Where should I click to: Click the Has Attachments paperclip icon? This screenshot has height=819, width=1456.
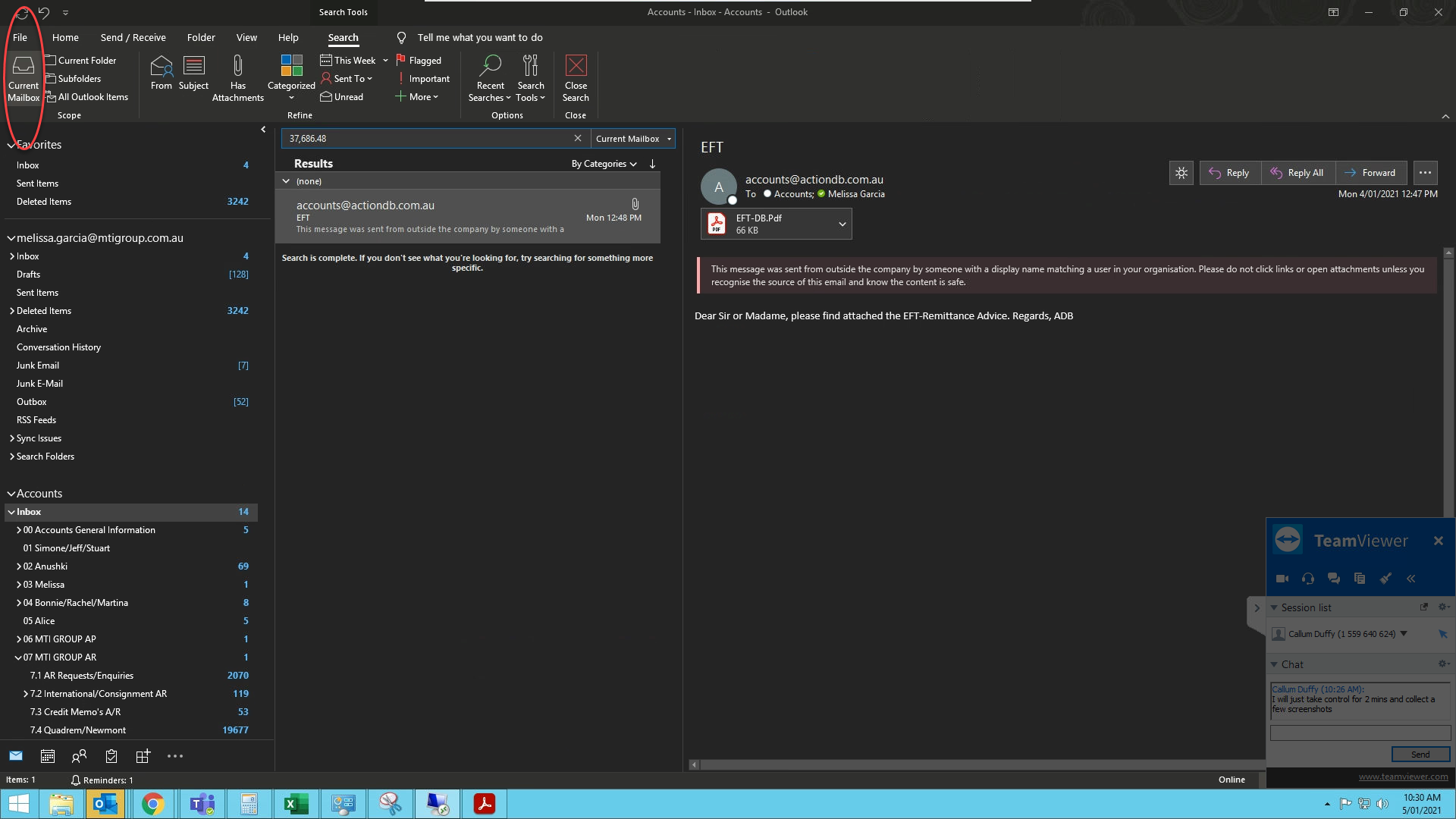[x=237, y=67]
